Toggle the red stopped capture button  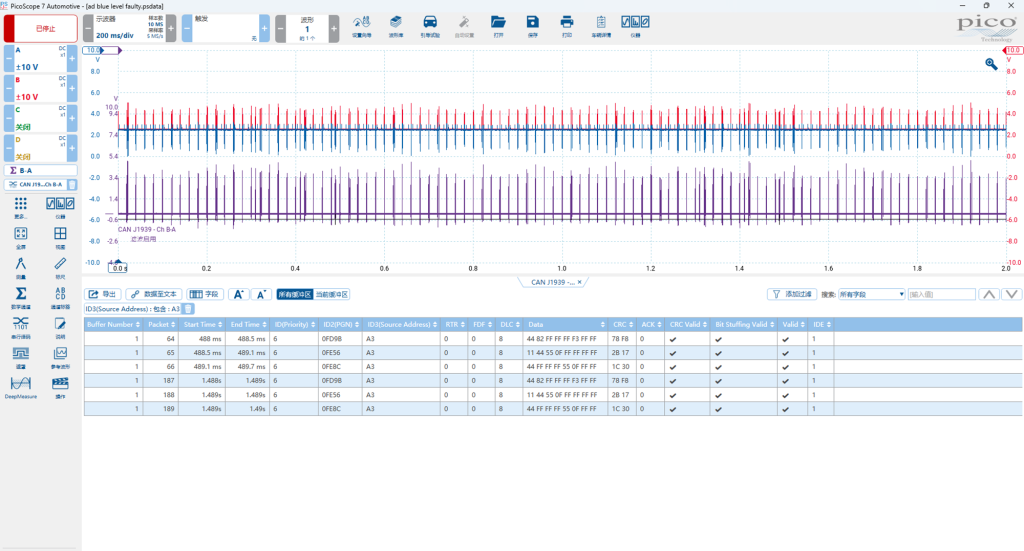[40, 29]
